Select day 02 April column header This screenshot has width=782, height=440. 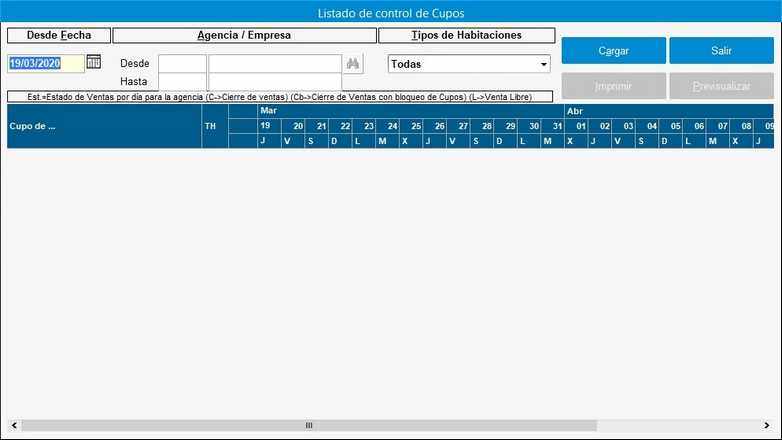600,126
